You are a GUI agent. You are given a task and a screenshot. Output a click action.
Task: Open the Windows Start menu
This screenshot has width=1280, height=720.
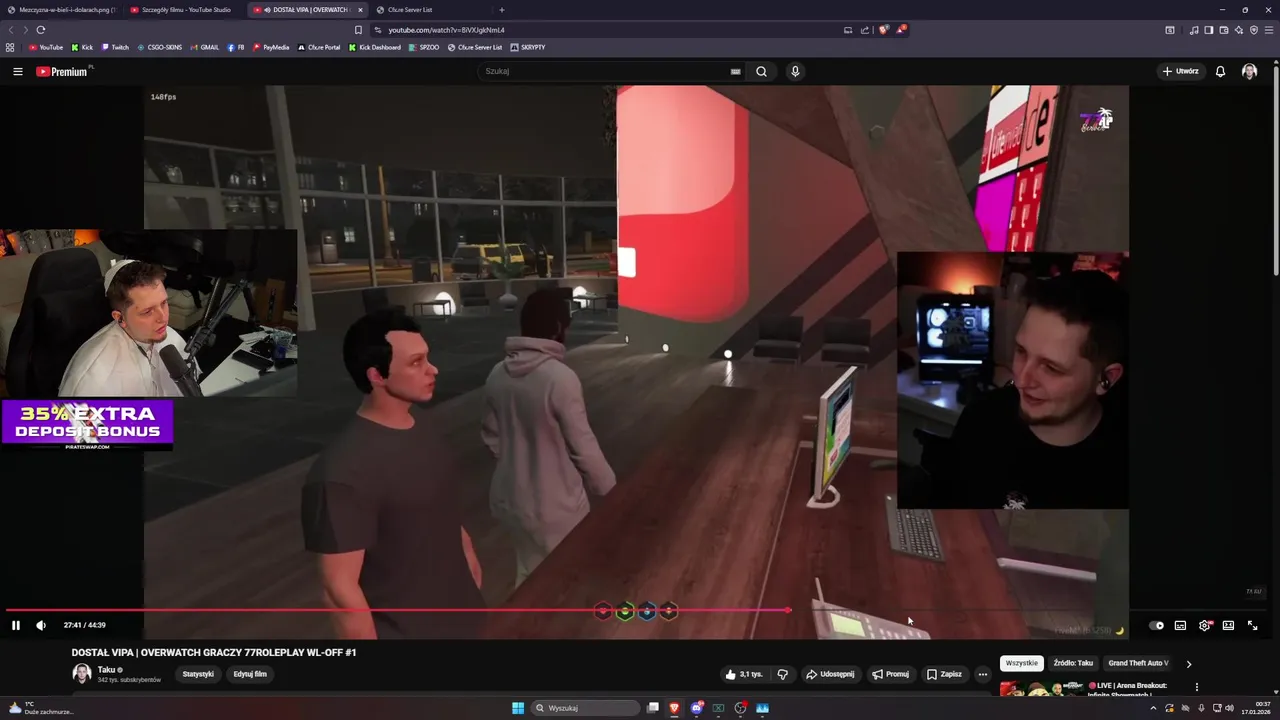[x=518, y=708]
